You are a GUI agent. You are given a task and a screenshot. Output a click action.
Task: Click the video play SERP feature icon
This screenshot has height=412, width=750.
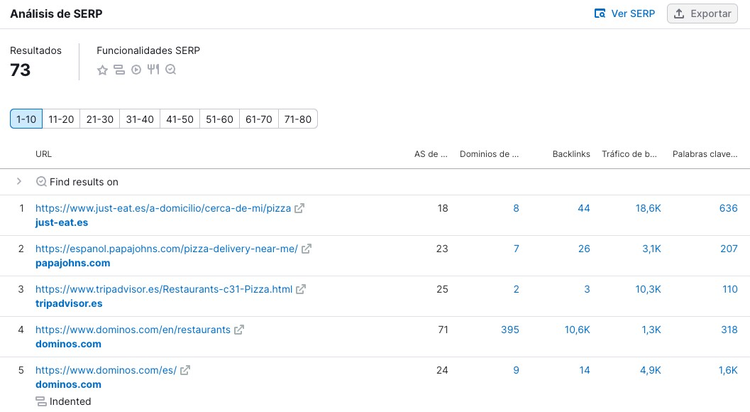[136, 70]
